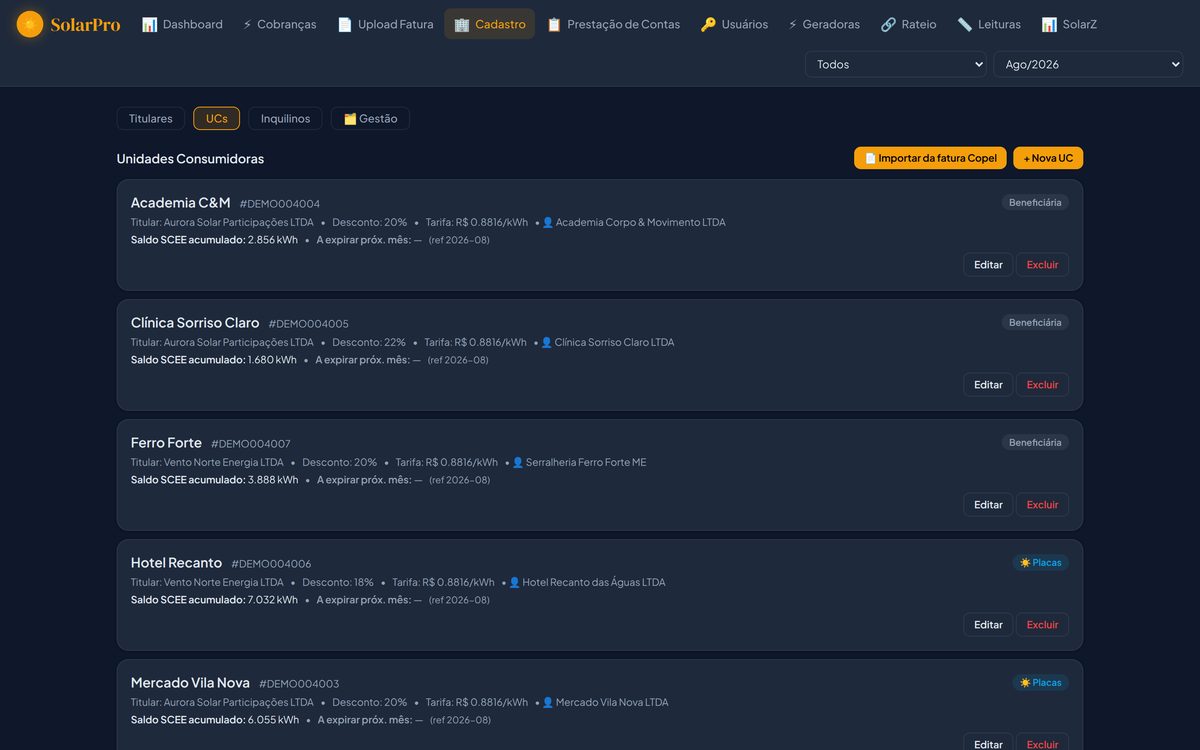
Task: Open the Dashboard chart icon
Action: point(150,24)
